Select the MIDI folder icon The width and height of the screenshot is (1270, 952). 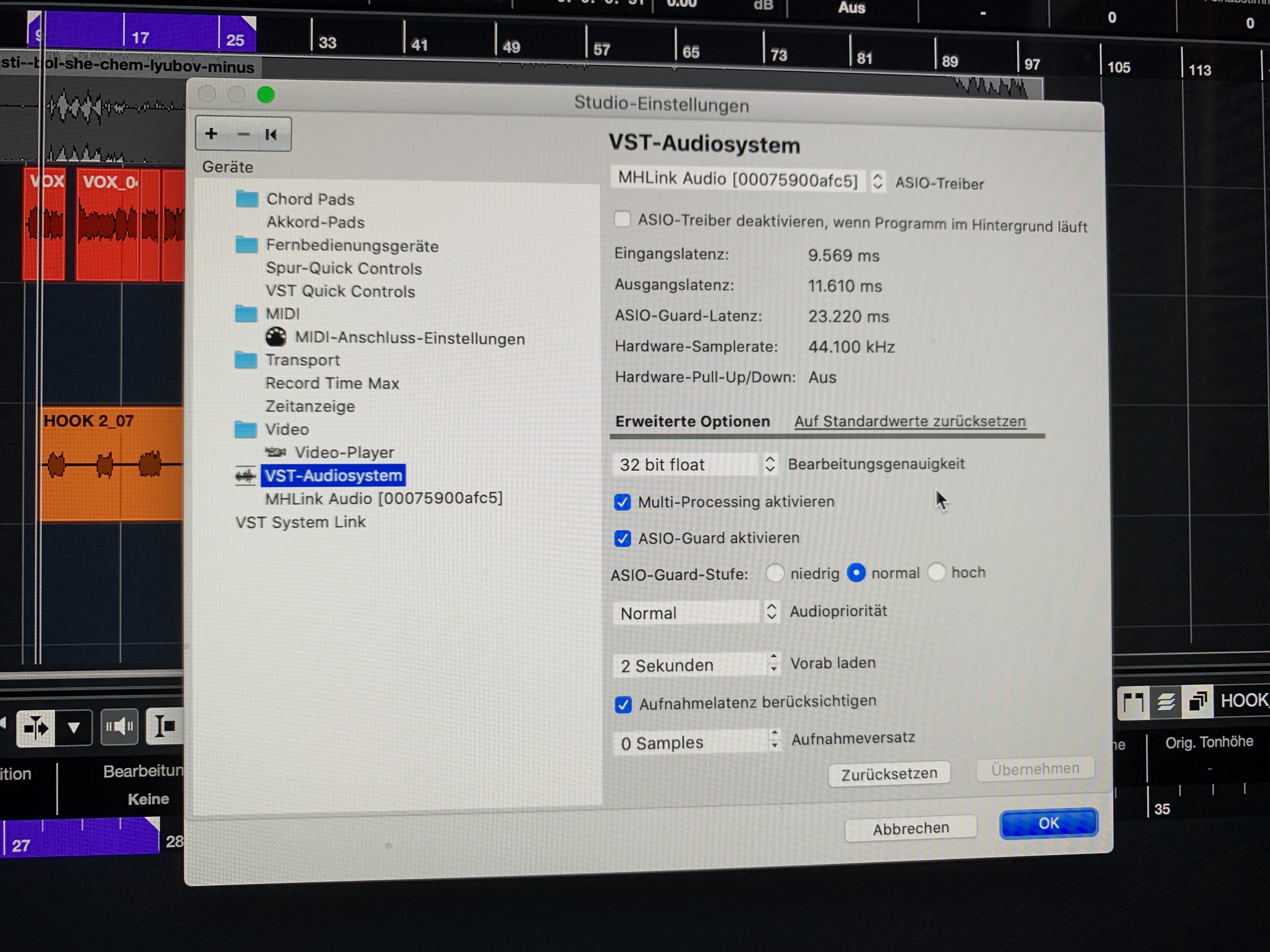246,313
